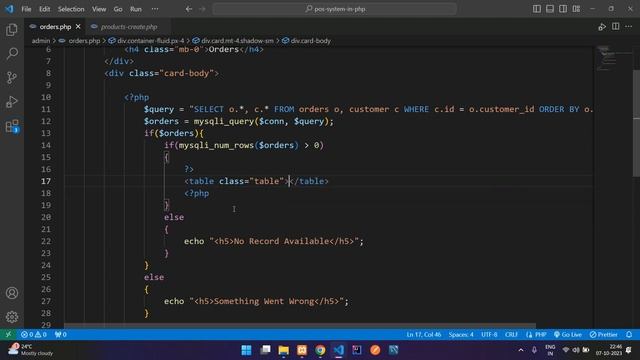
Task: Toggle the secondary side bar layout icon
Action: (563, 9)
